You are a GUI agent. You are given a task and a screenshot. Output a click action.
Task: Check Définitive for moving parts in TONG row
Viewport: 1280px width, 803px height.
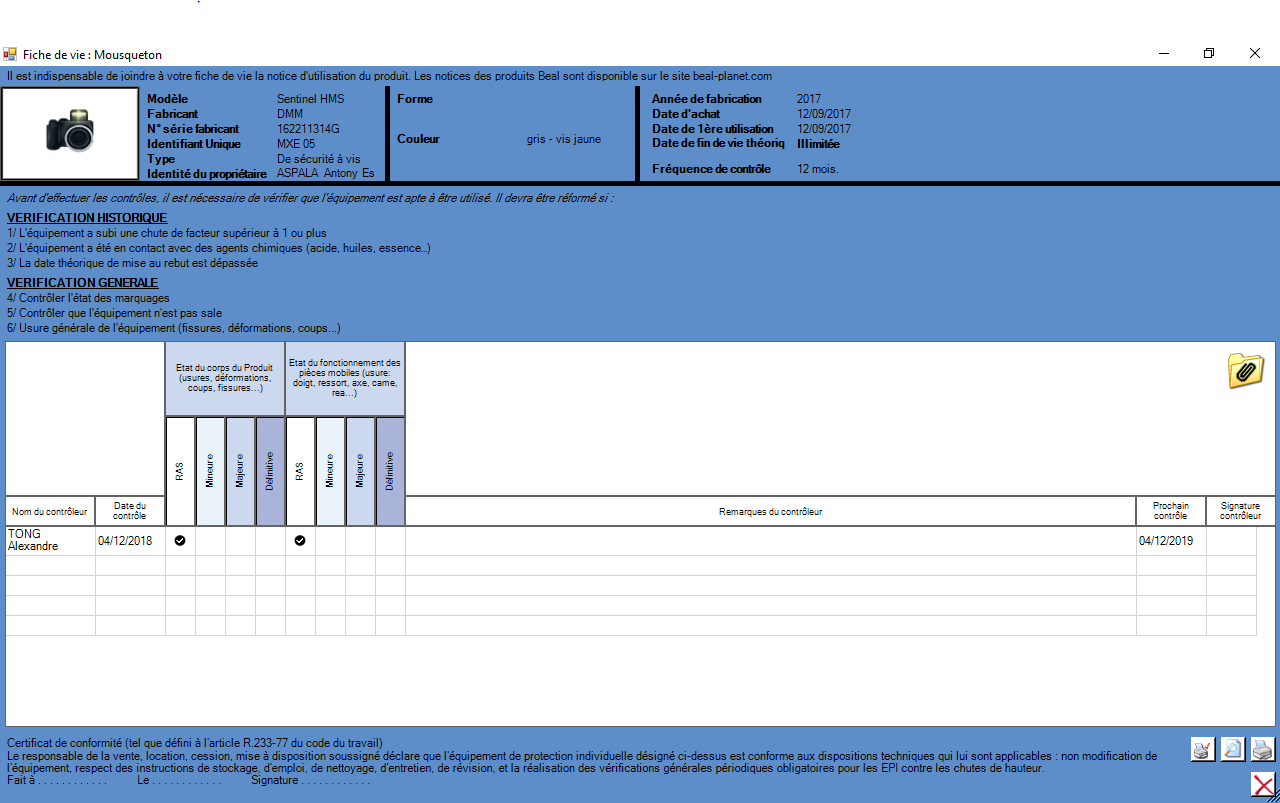(390, 541)
